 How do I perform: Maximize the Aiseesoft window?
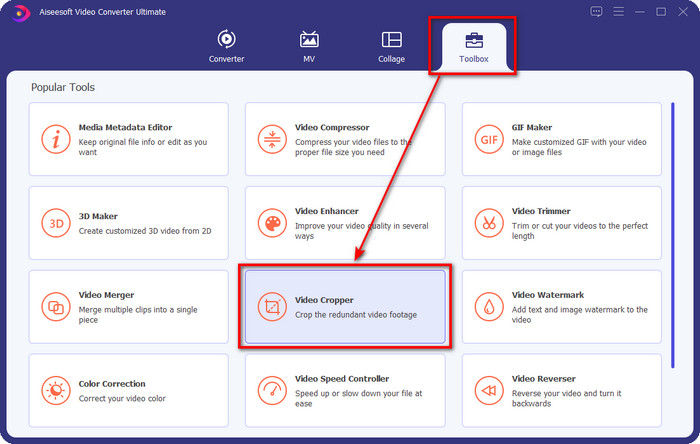661,12
